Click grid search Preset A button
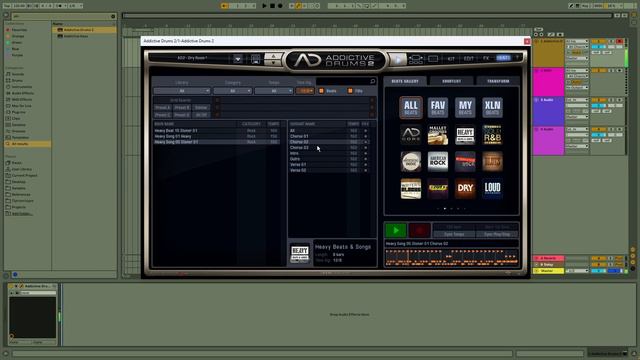Viewport: 640px width, 360px height. (x=162, y=108)
